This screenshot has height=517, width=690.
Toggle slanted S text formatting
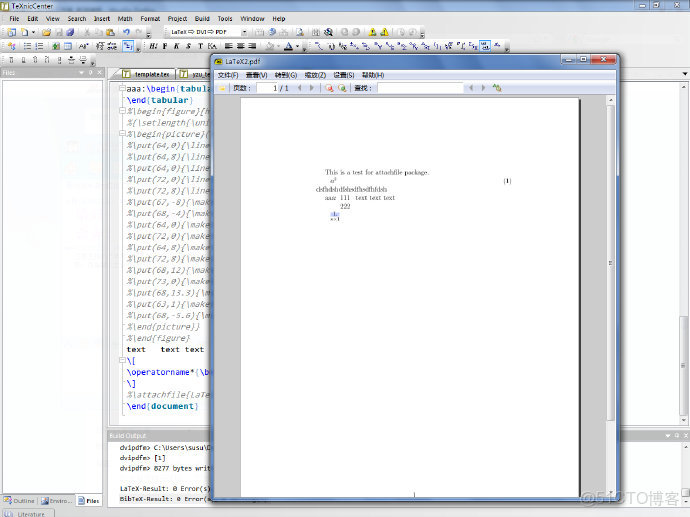(188, 46)
